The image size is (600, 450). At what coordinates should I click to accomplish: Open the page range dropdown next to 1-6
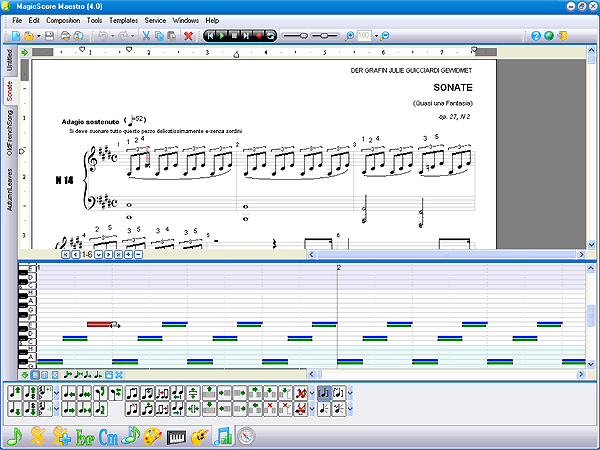click(98, 254)
